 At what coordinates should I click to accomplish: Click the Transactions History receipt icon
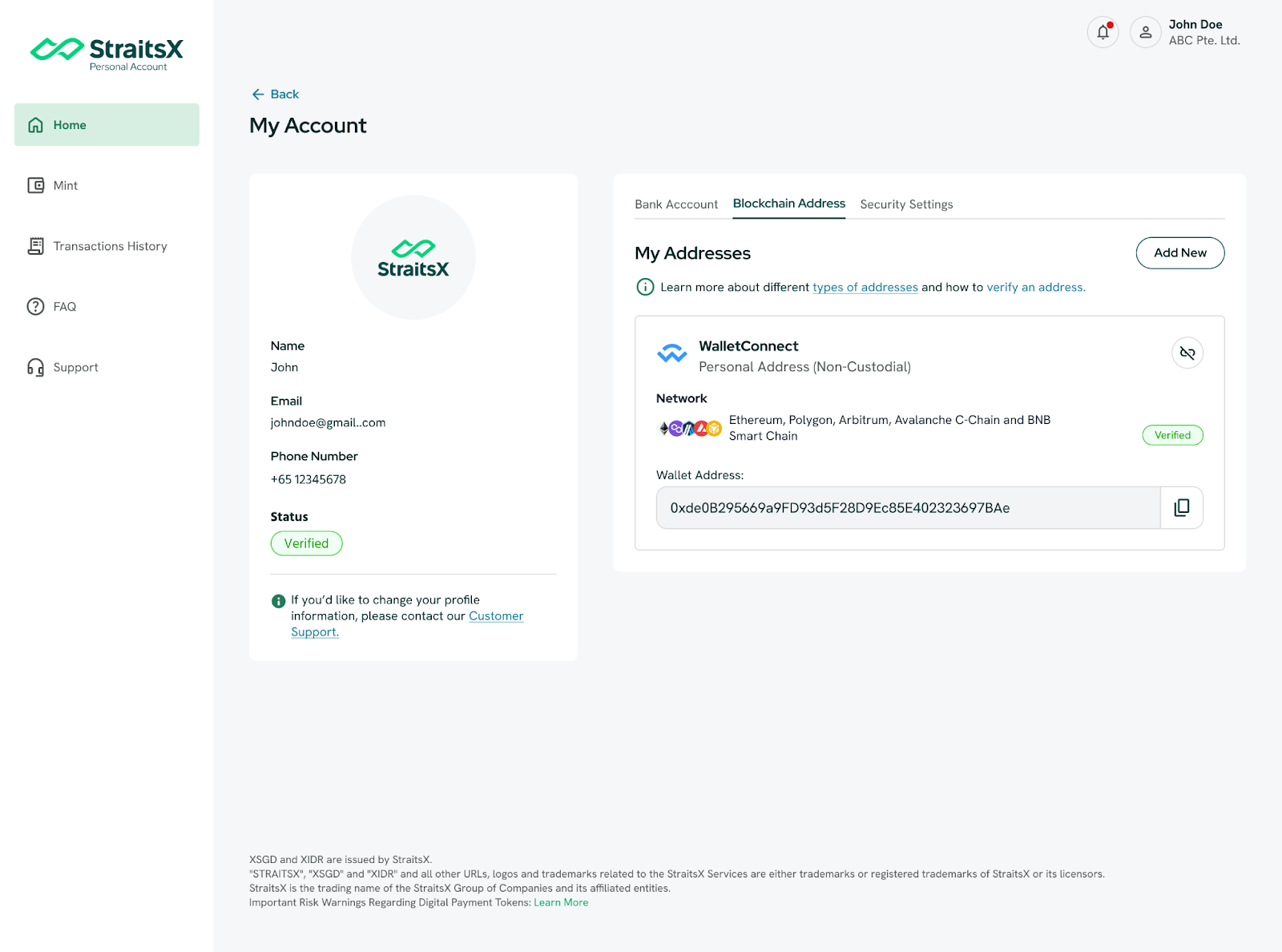[x=35, y=246]
